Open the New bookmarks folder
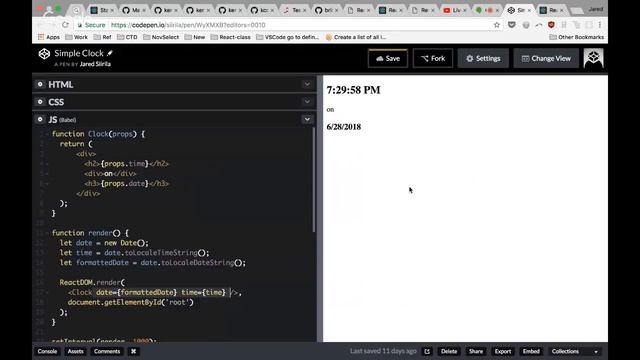Viewport: 640px width, 360px height. tap(195, 37)
